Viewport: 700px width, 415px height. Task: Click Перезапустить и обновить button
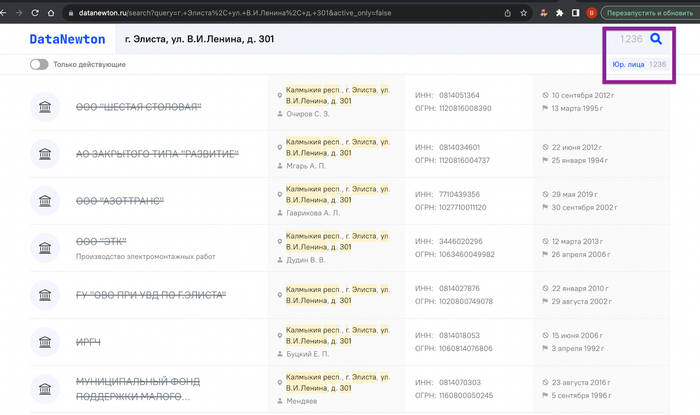tap(650, 13)
